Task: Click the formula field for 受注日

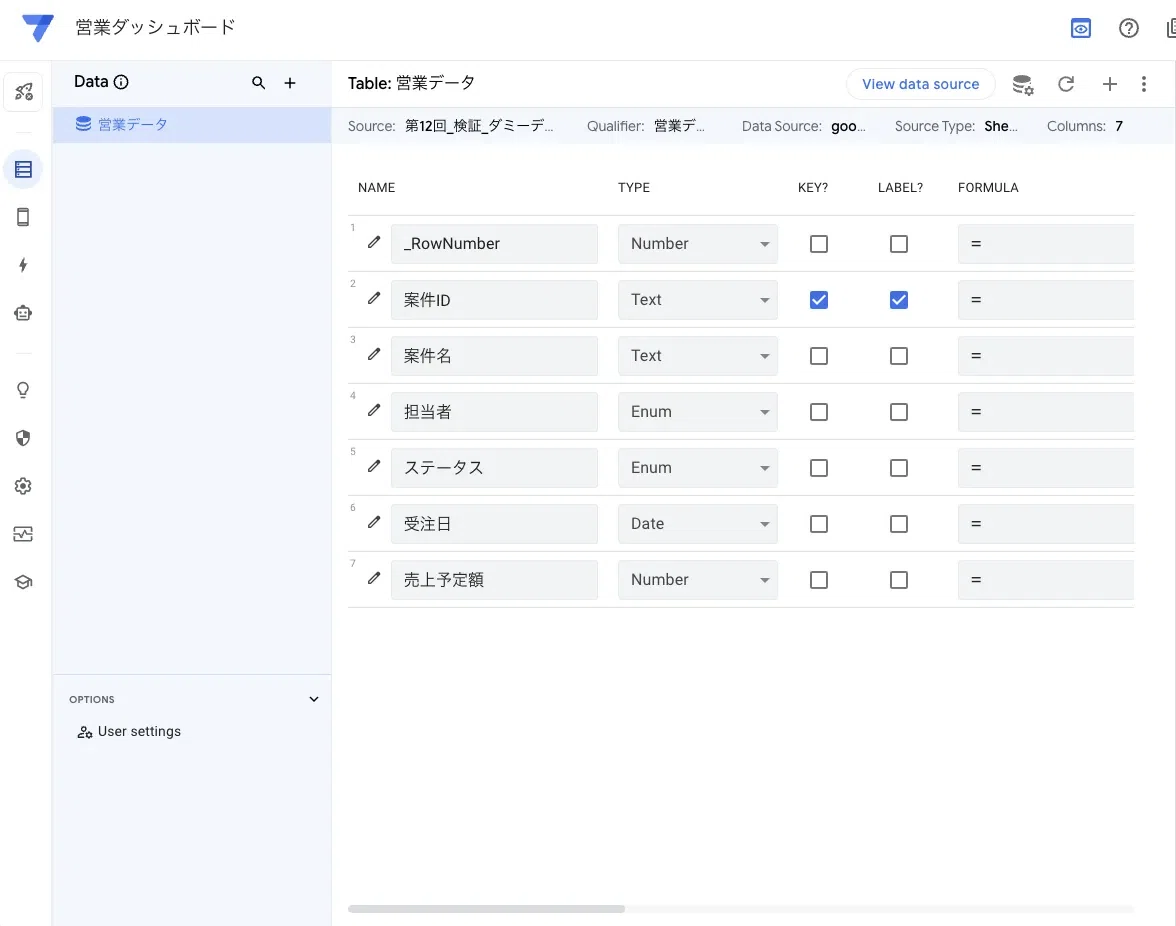Action: coord(1046,523)
